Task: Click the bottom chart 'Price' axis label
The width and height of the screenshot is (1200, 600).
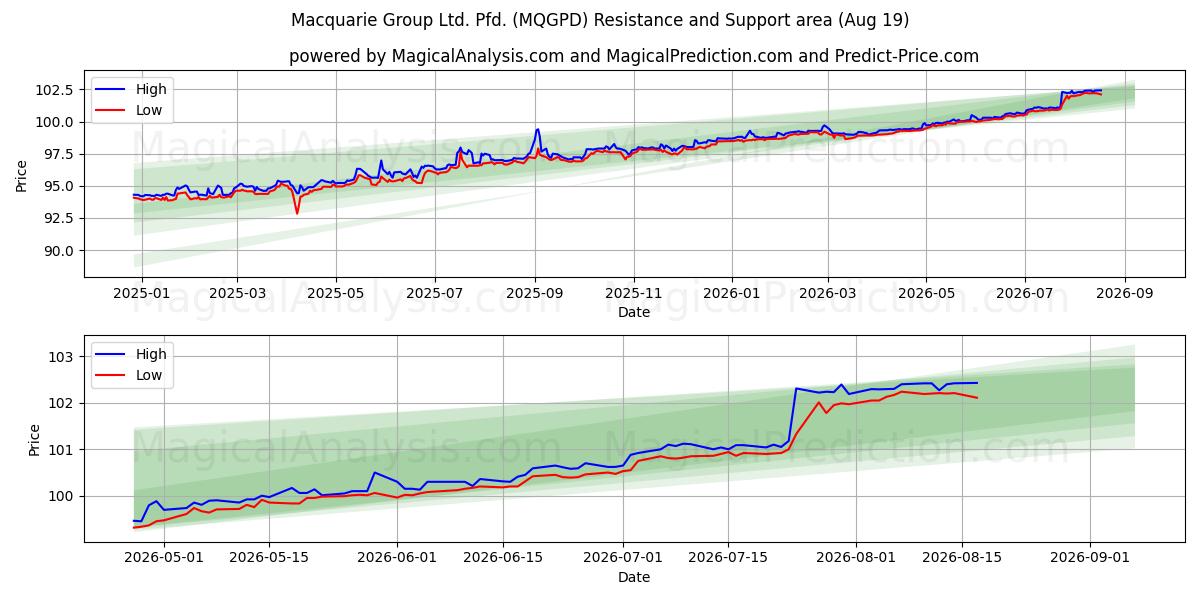Action: 34,439
